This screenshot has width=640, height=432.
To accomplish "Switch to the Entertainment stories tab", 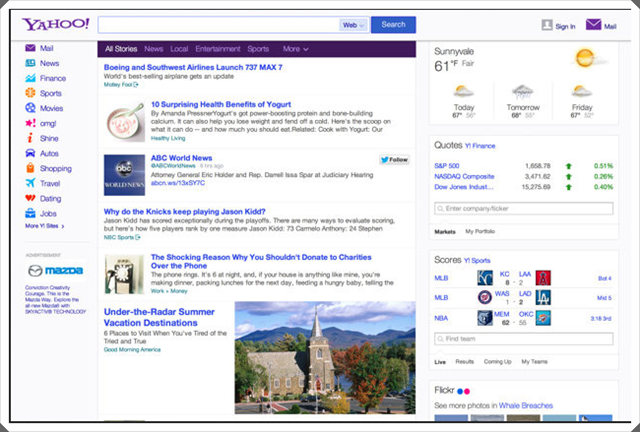I will (218, 49).
